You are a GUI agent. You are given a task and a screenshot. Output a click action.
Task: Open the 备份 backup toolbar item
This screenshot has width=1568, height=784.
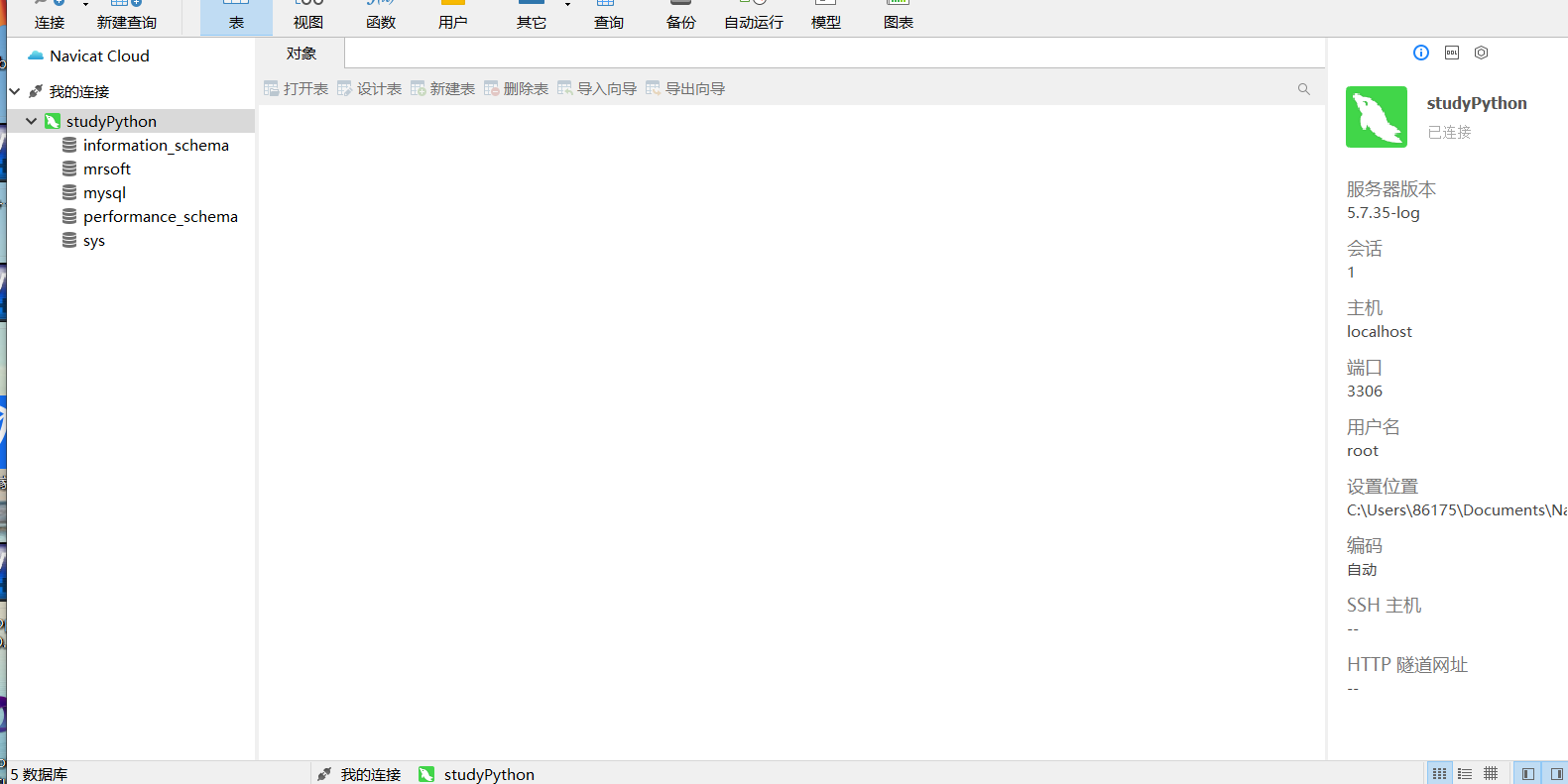click(x=681, y=16)
